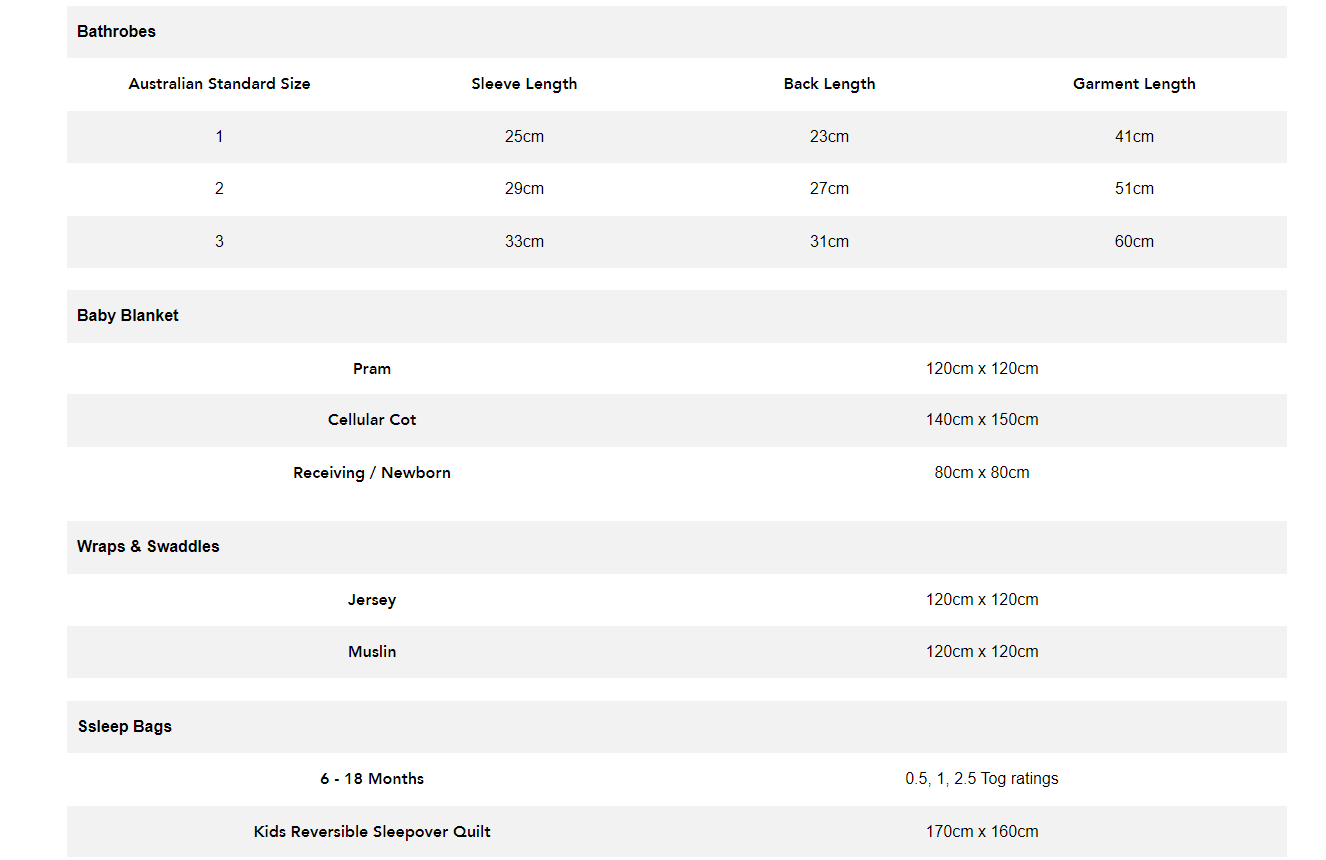The width and height of the screenshot is (1326, 860).
Task: Select the 31cm back length cell
Action: click(x=829, y=242)
